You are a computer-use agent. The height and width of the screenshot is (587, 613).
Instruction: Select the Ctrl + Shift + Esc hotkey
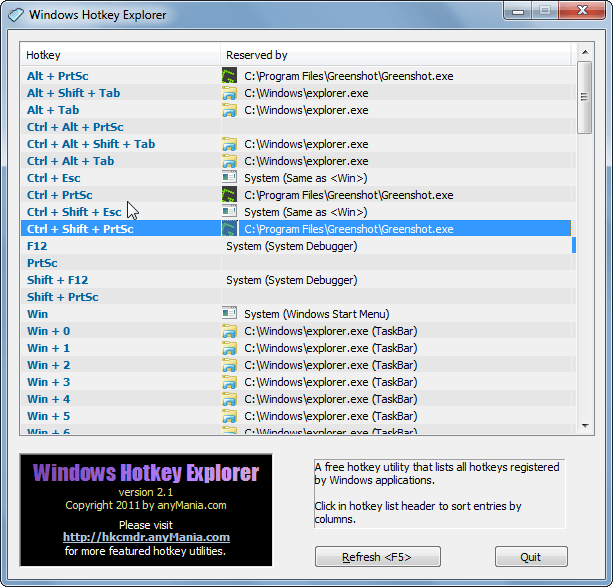(74, 212)
